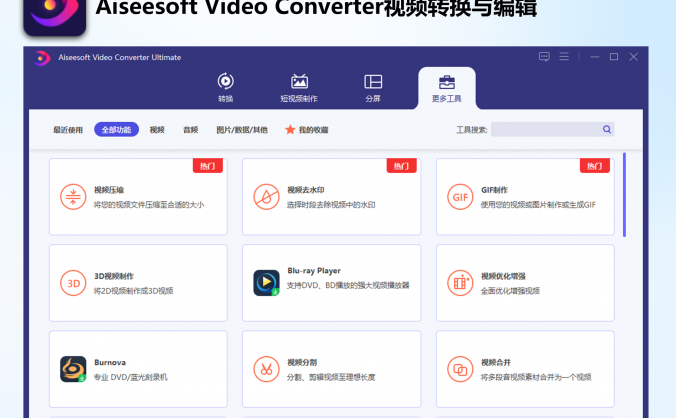
Task: Open the 视频压缩 tool title
Action: (x=109, y=190)
